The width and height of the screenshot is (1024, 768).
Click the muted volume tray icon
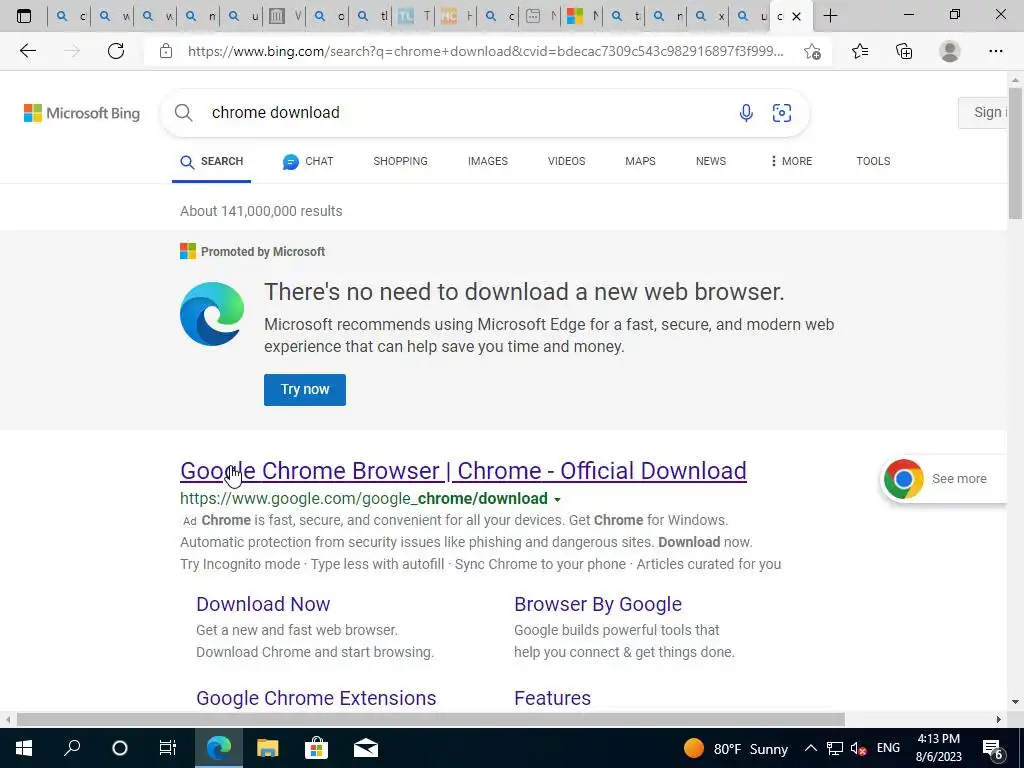coord(858,748)
